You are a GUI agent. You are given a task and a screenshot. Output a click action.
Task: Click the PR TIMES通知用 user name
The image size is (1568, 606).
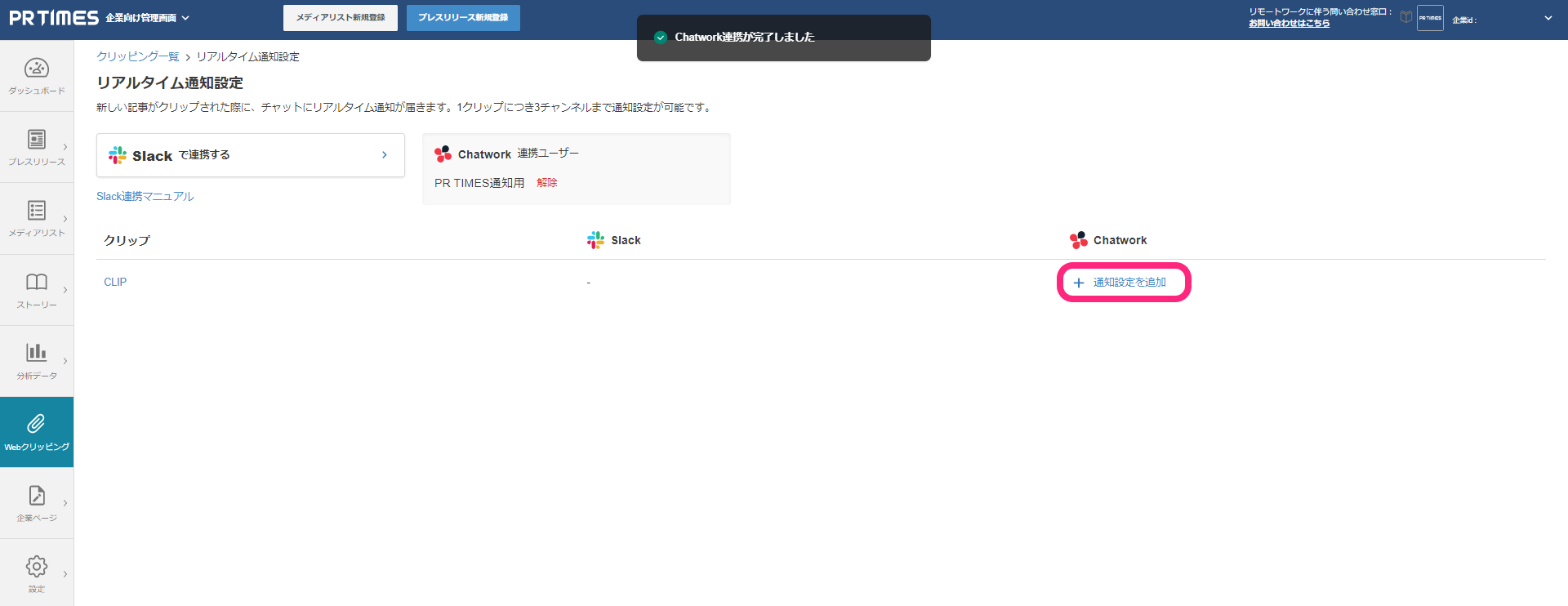[479, 183]
